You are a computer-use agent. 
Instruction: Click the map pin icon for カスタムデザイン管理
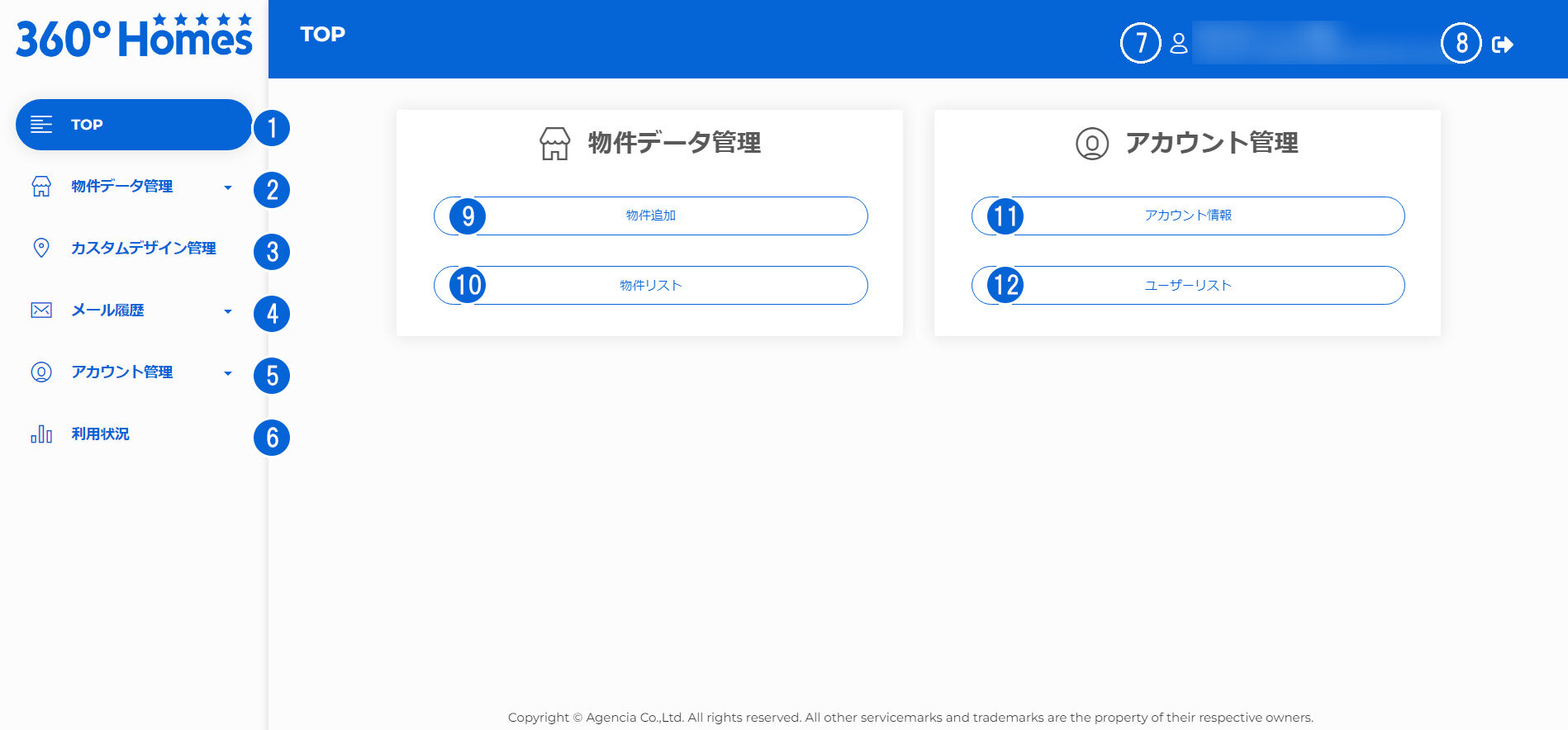(40, 248)
